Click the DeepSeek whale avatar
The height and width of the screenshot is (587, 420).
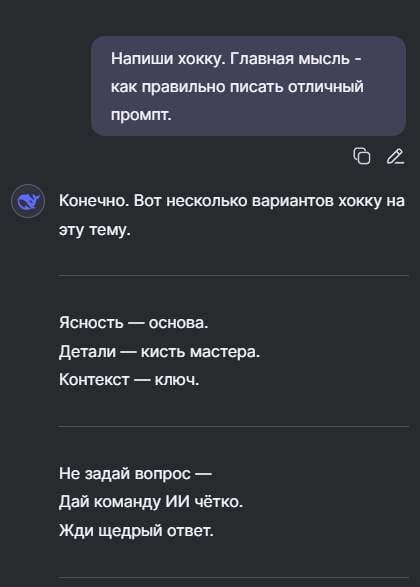[28, 201]
